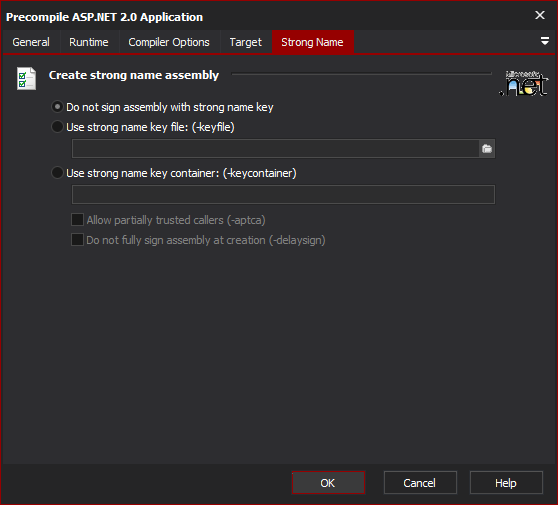Go to Compiler Options tab
The height and width of the screenshot is (505, 558).
169,42
